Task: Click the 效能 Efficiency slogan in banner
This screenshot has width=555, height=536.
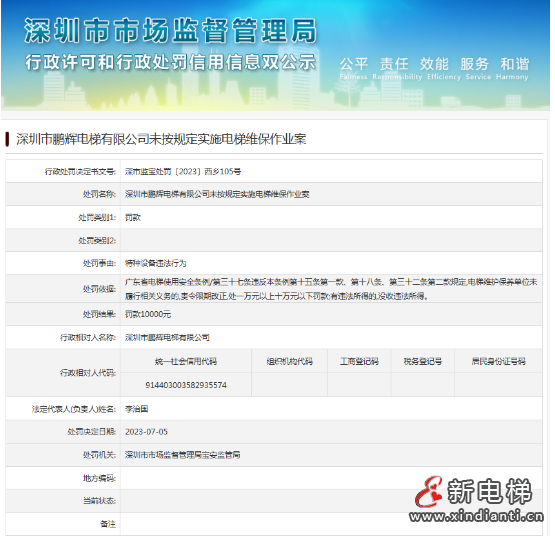Action: (x=444, y=68)
